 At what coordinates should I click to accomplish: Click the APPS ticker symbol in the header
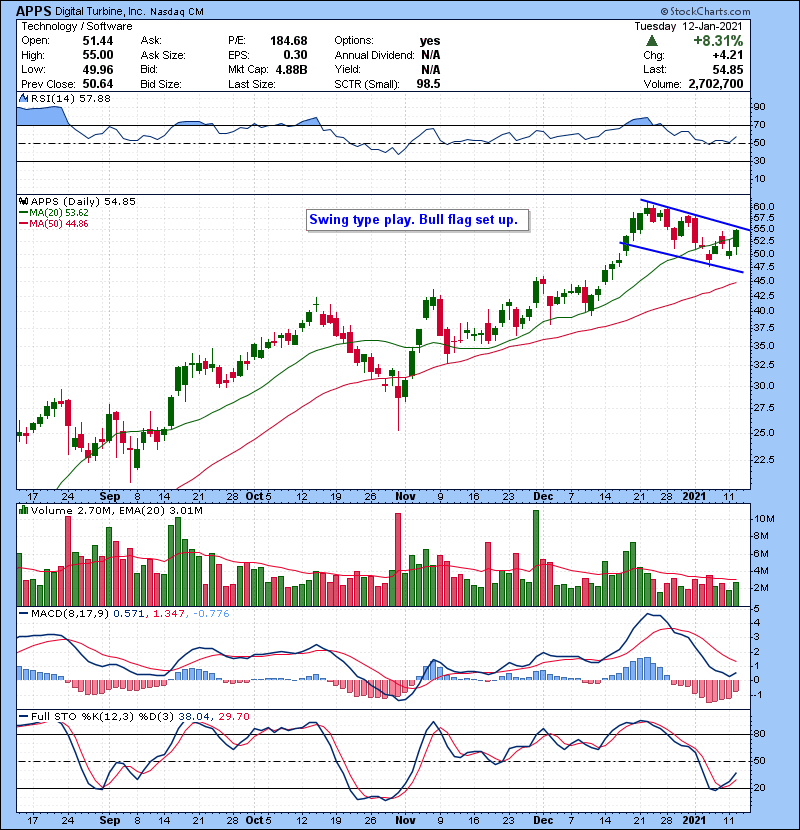point(34,11)
